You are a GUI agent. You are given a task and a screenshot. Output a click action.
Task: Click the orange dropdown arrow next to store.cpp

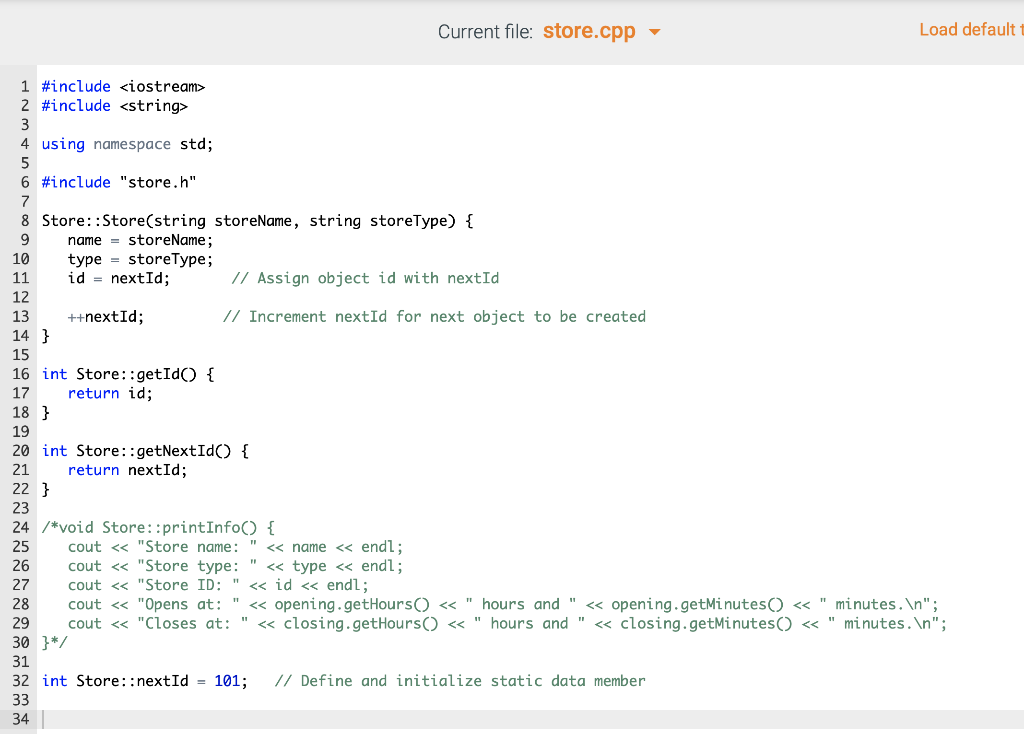(x=654, y=31)
